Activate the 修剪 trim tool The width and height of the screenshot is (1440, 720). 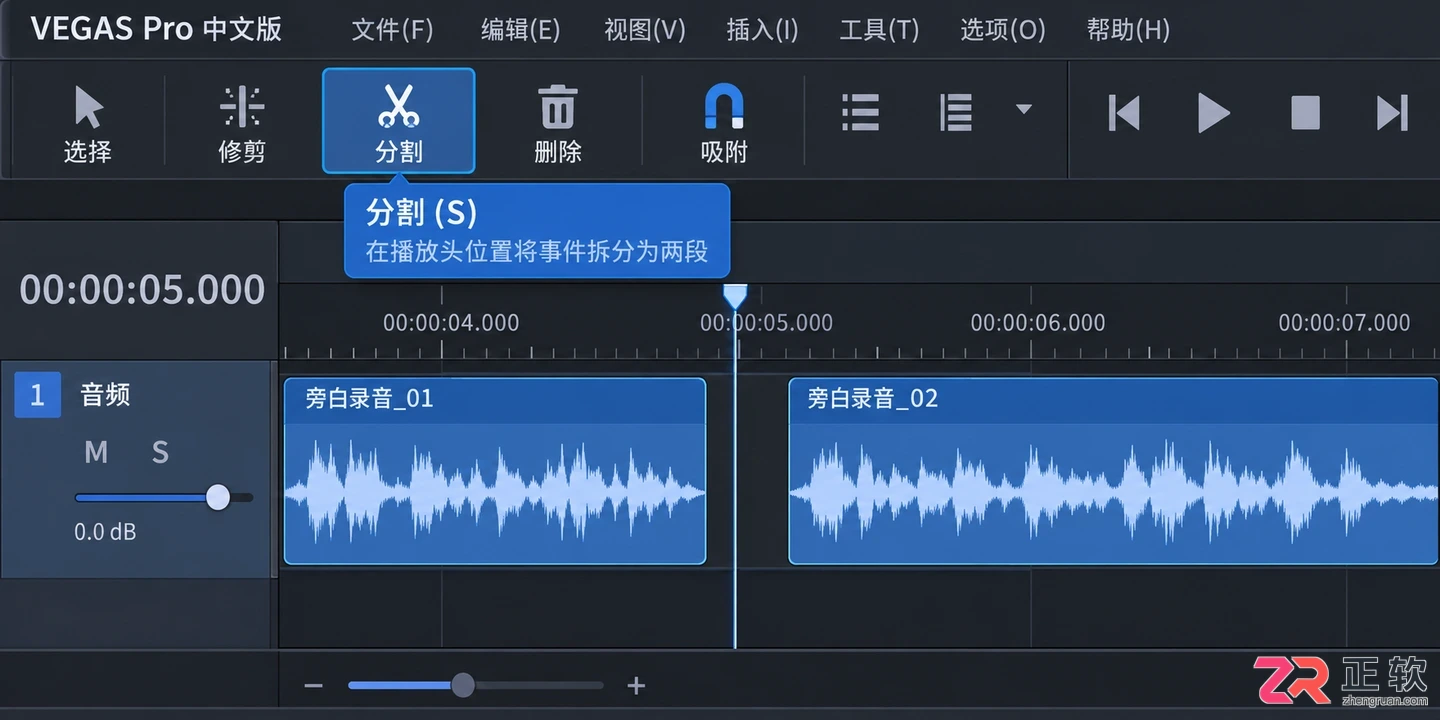pyautogui.click(x=242, y=123)
